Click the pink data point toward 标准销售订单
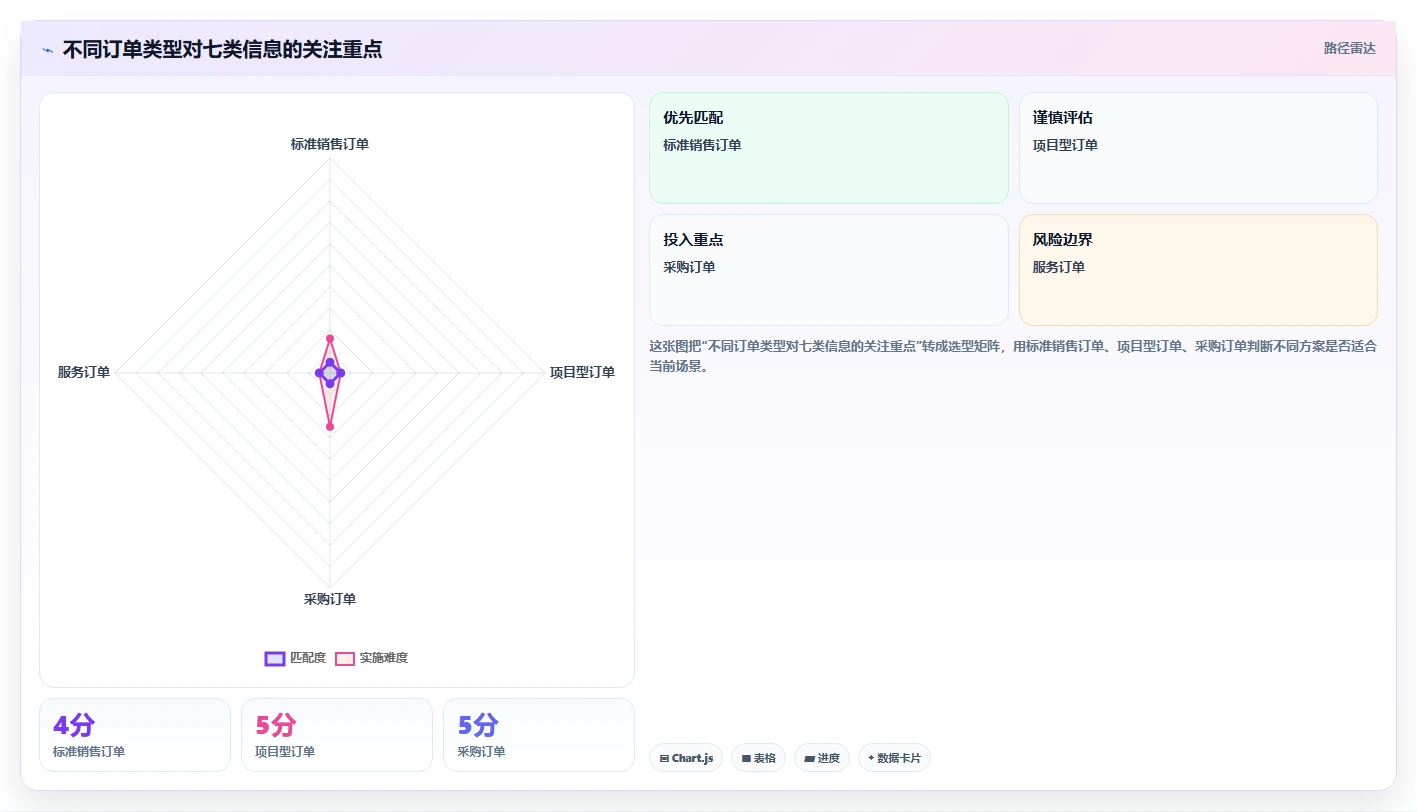This screenshot has height=812, width=1417. click(x=330, y=338)
